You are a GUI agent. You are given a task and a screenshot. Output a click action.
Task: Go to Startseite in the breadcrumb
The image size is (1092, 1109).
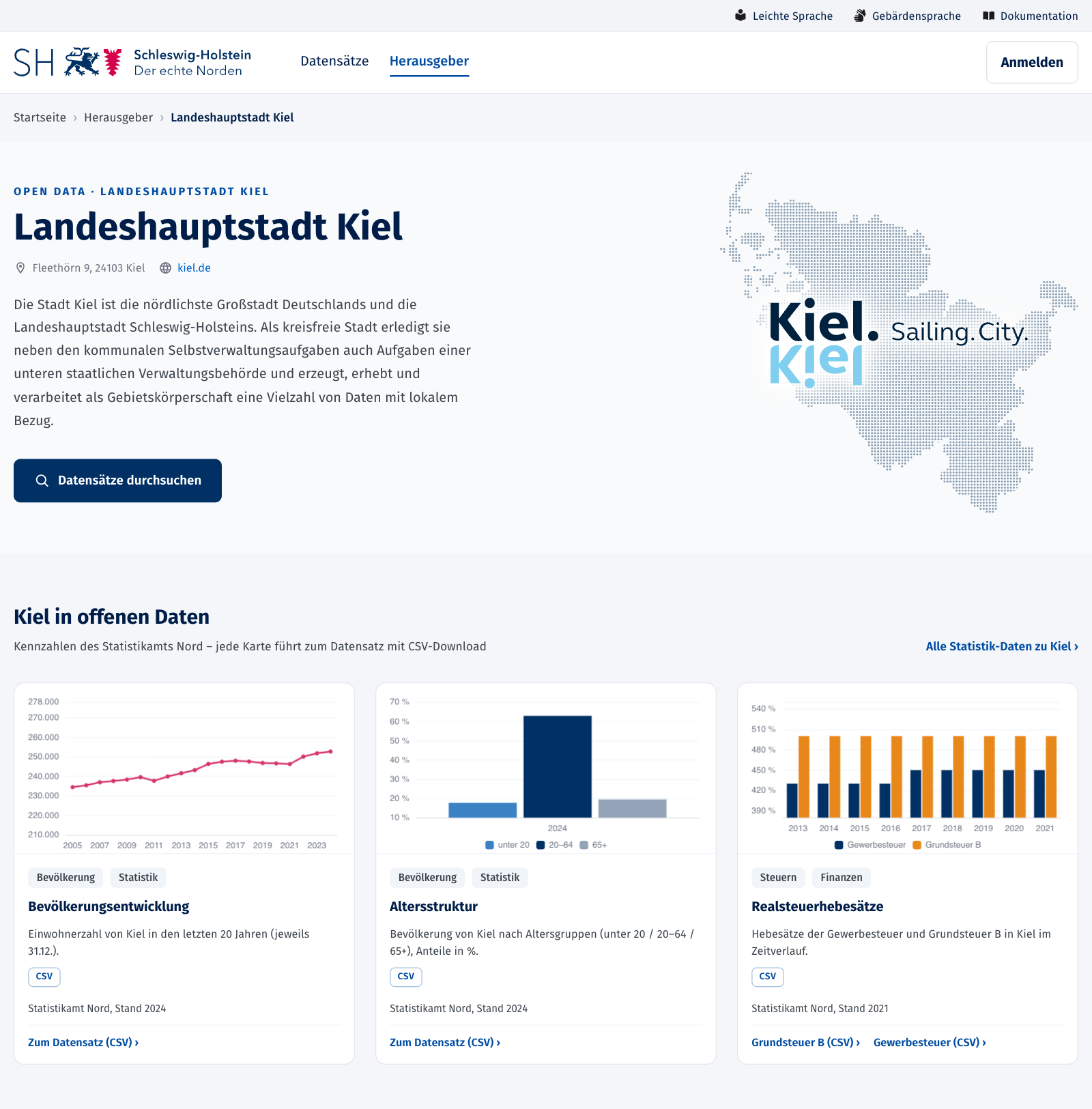click(x=40, y=117)
